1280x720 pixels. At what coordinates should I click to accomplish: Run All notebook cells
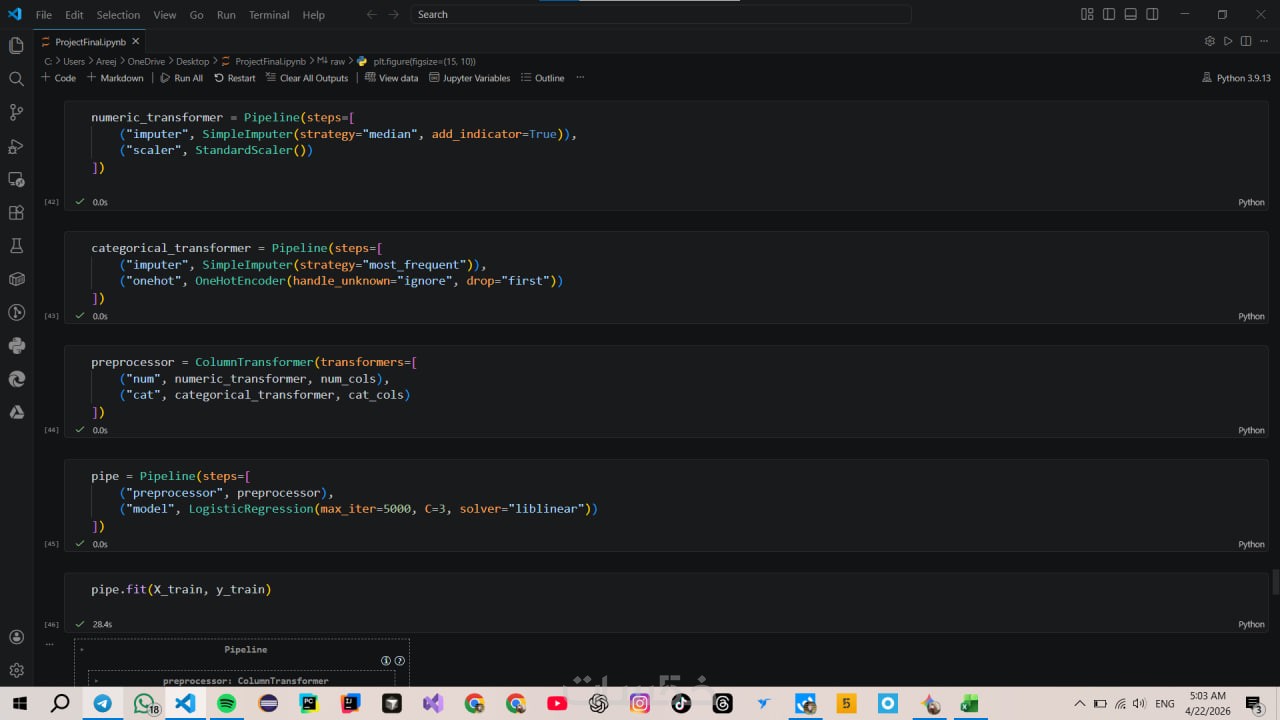(182, 78)
